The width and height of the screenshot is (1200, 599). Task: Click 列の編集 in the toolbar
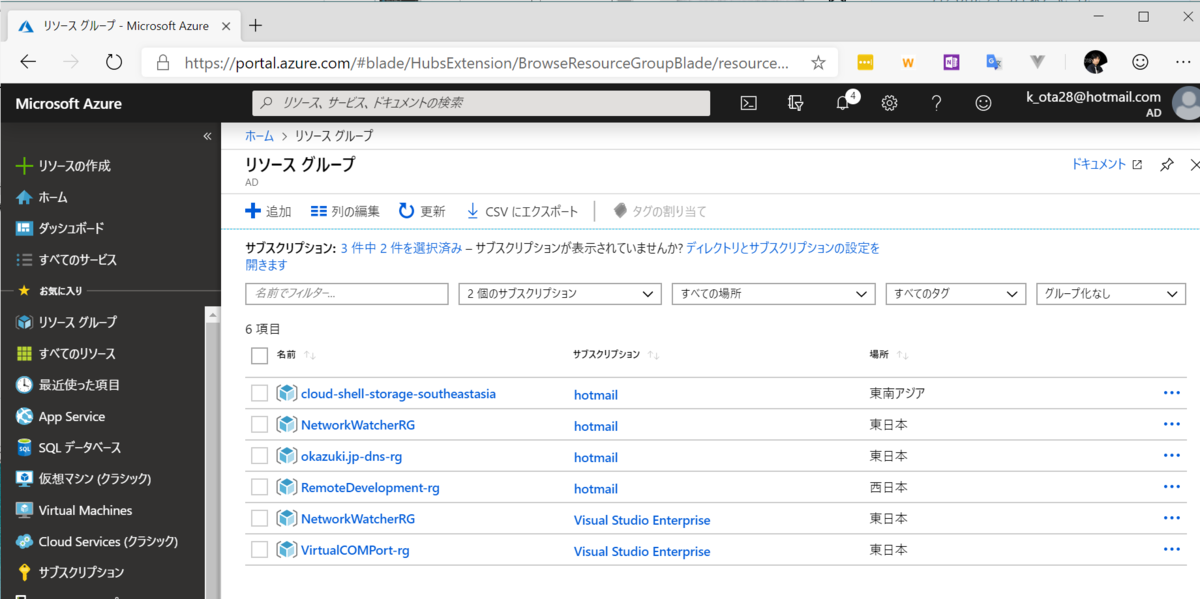(345, 211)
